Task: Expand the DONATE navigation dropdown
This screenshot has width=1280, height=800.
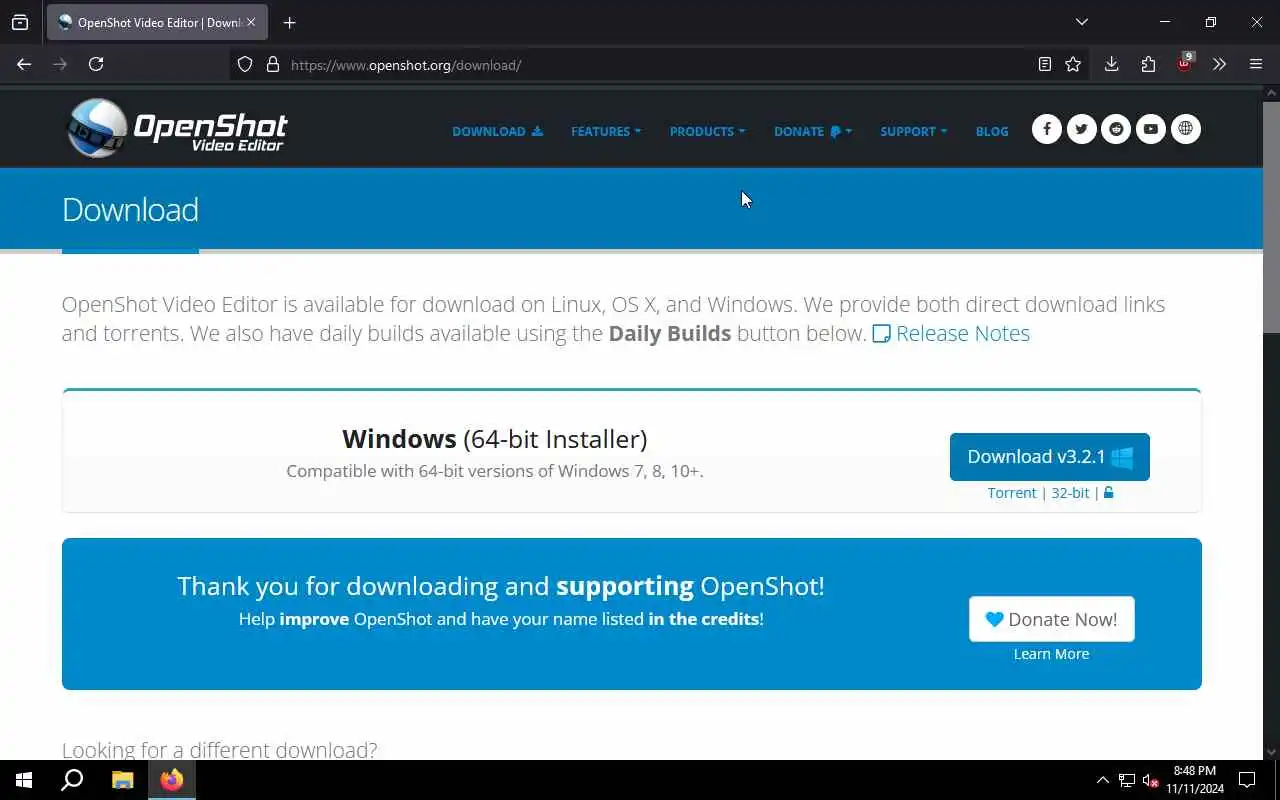Action: (813, 131)
